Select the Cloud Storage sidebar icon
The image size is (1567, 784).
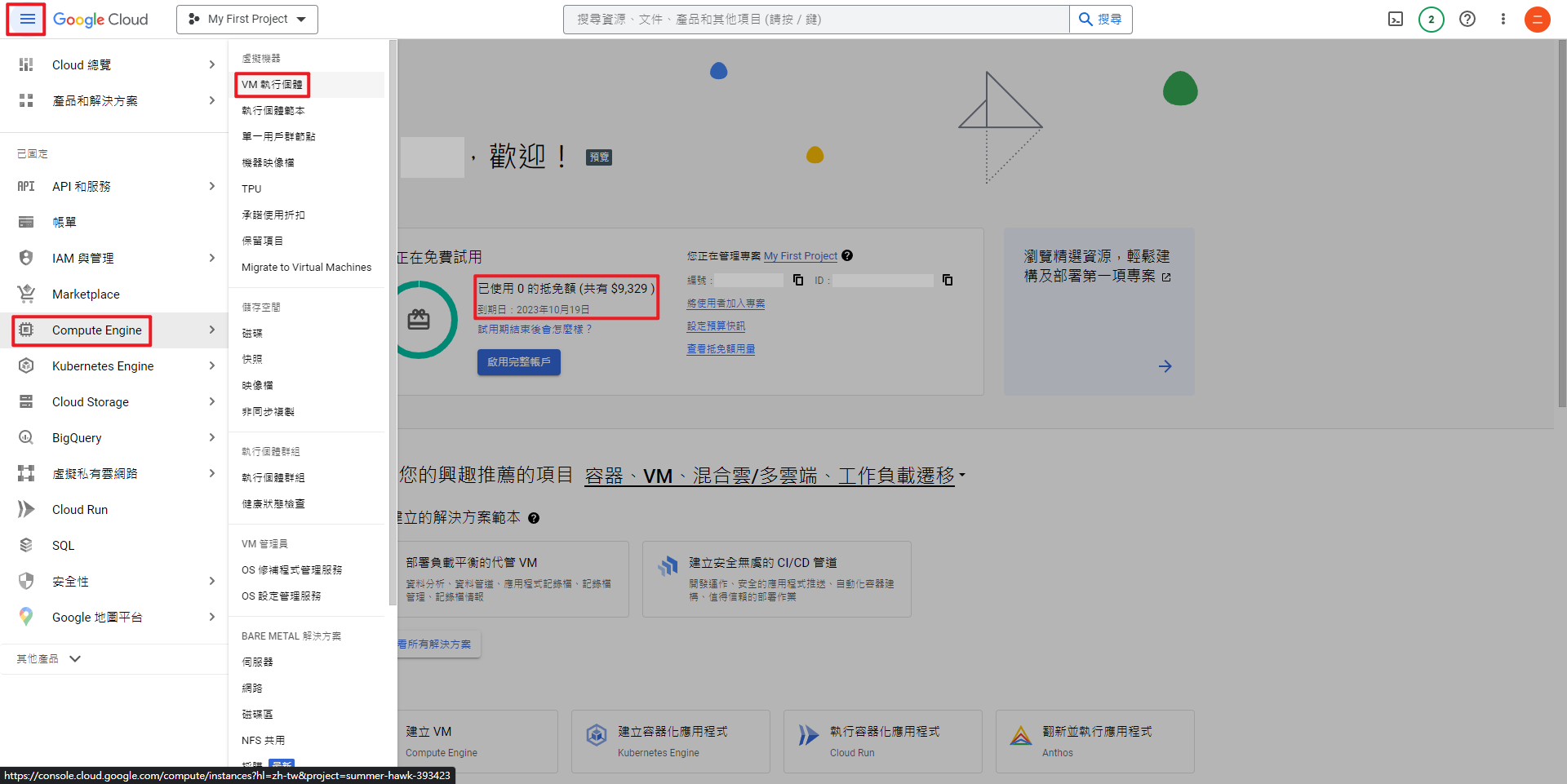[x=26, y=401]
